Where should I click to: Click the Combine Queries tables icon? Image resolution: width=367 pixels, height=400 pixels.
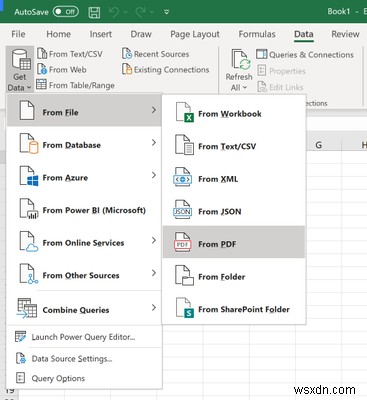coord(27,308)
